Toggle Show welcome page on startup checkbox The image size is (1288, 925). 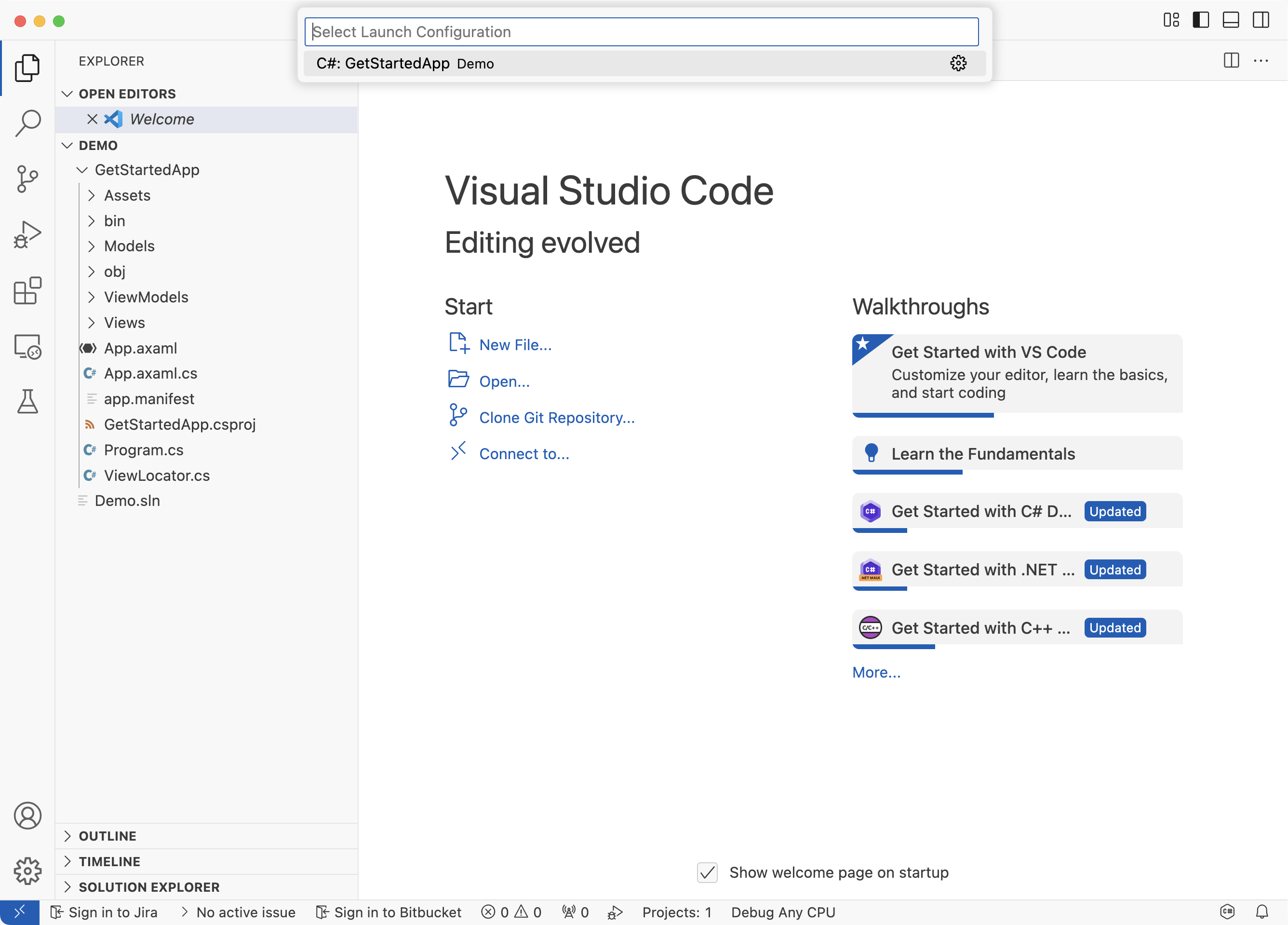coord(707,872)
